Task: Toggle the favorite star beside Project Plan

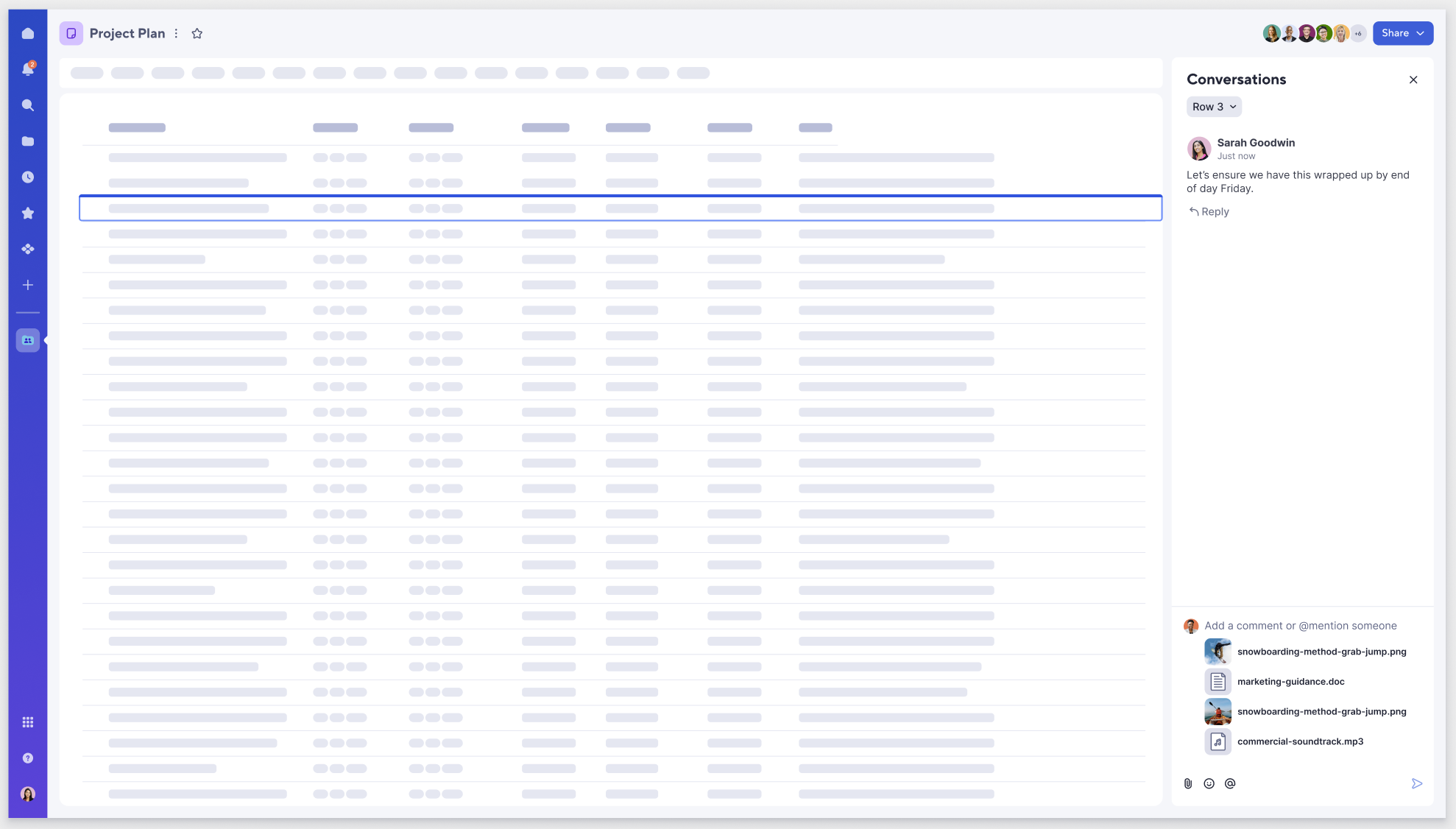Action: (x=197, y=34)
